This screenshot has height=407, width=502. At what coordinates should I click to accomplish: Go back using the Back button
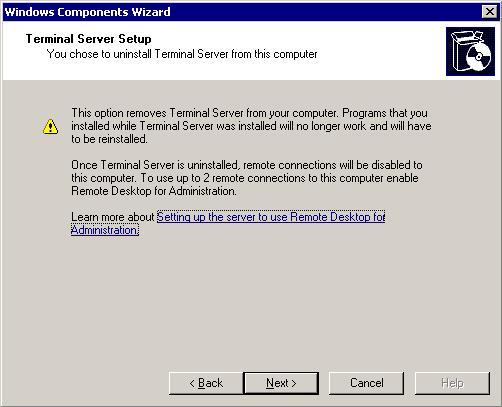[x=206, y=383]
